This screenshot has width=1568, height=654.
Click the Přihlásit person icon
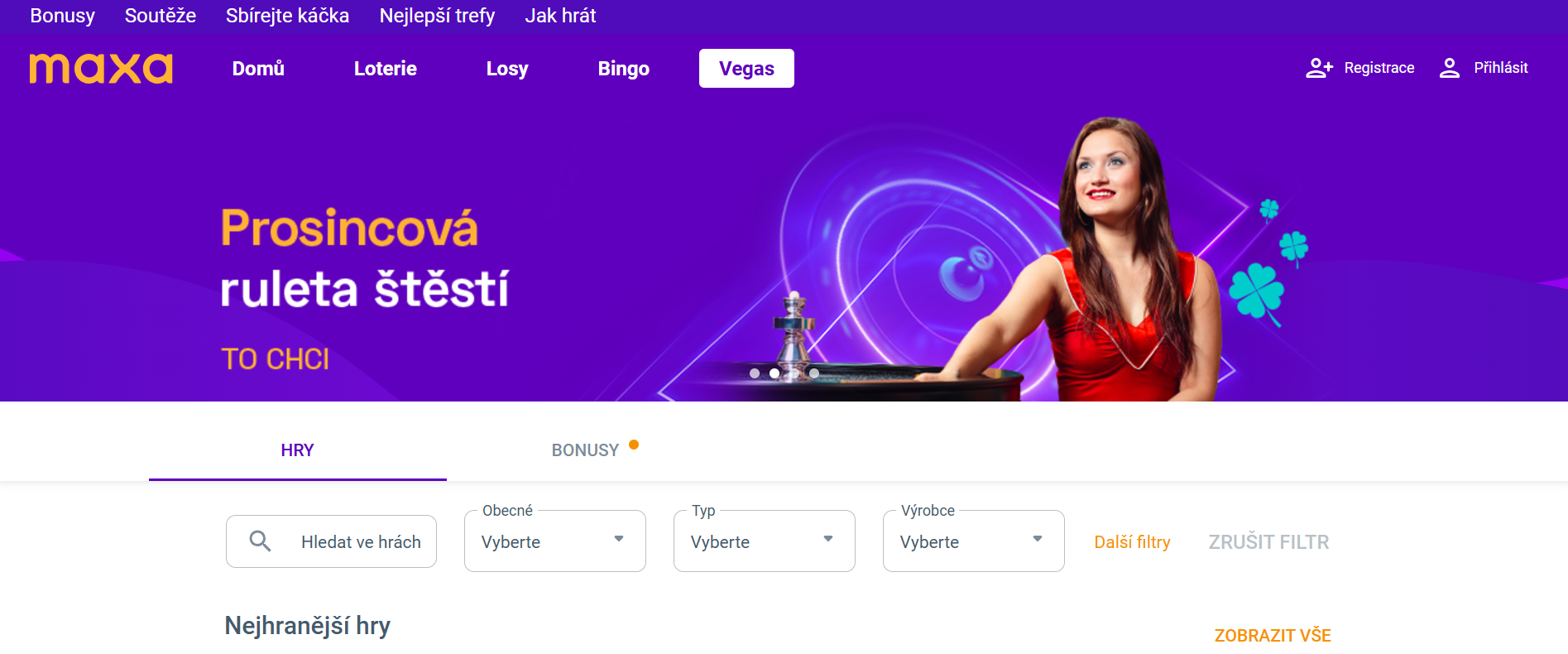click(x=1450, y=68)
